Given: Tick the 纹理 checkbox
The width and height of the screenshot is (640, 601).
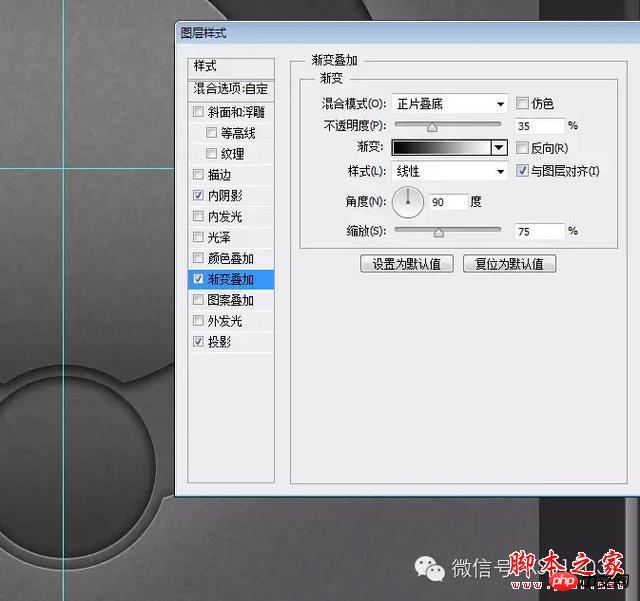Looking at the screenshot, I should point(211,153).
